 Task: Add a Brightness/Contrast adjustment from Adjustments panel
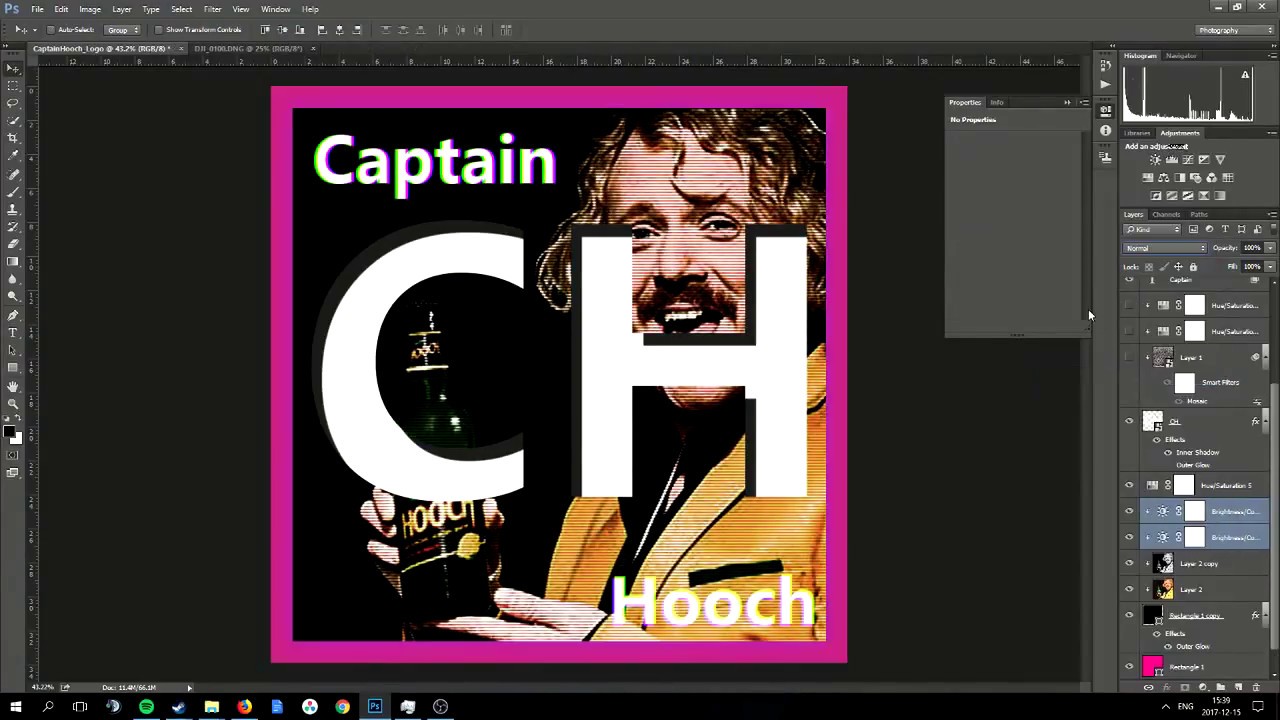(x=1155, y=160)
